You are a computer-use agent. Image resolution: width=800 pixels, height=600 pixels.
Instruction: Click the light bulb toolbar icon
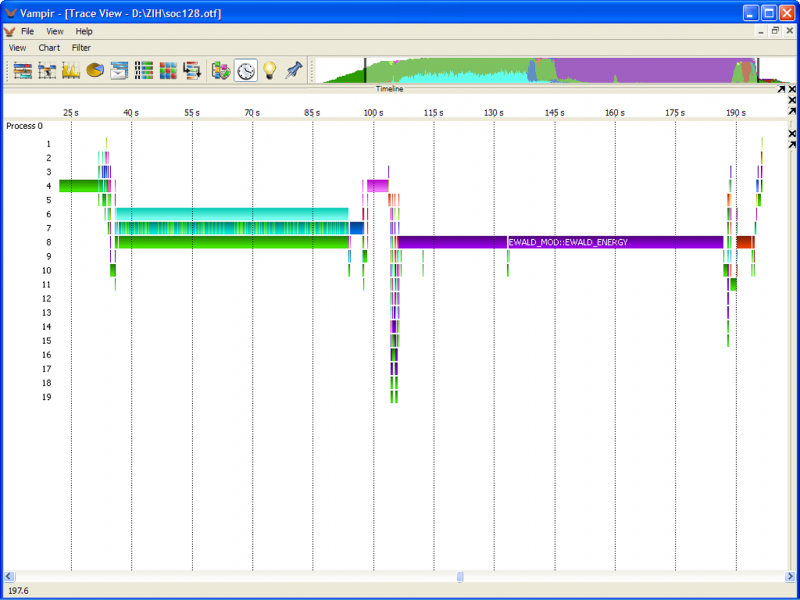pos(269,70)
